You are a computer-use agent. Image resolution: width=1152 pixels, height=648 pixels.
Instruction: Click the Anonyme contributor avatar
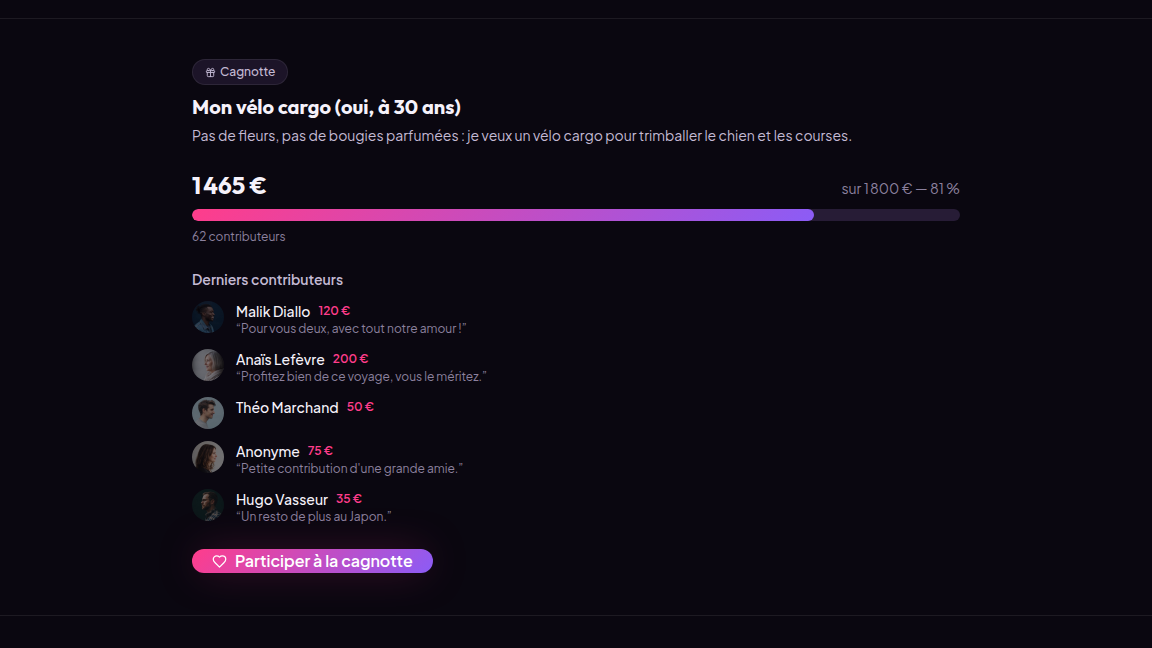tap(208, 457)
